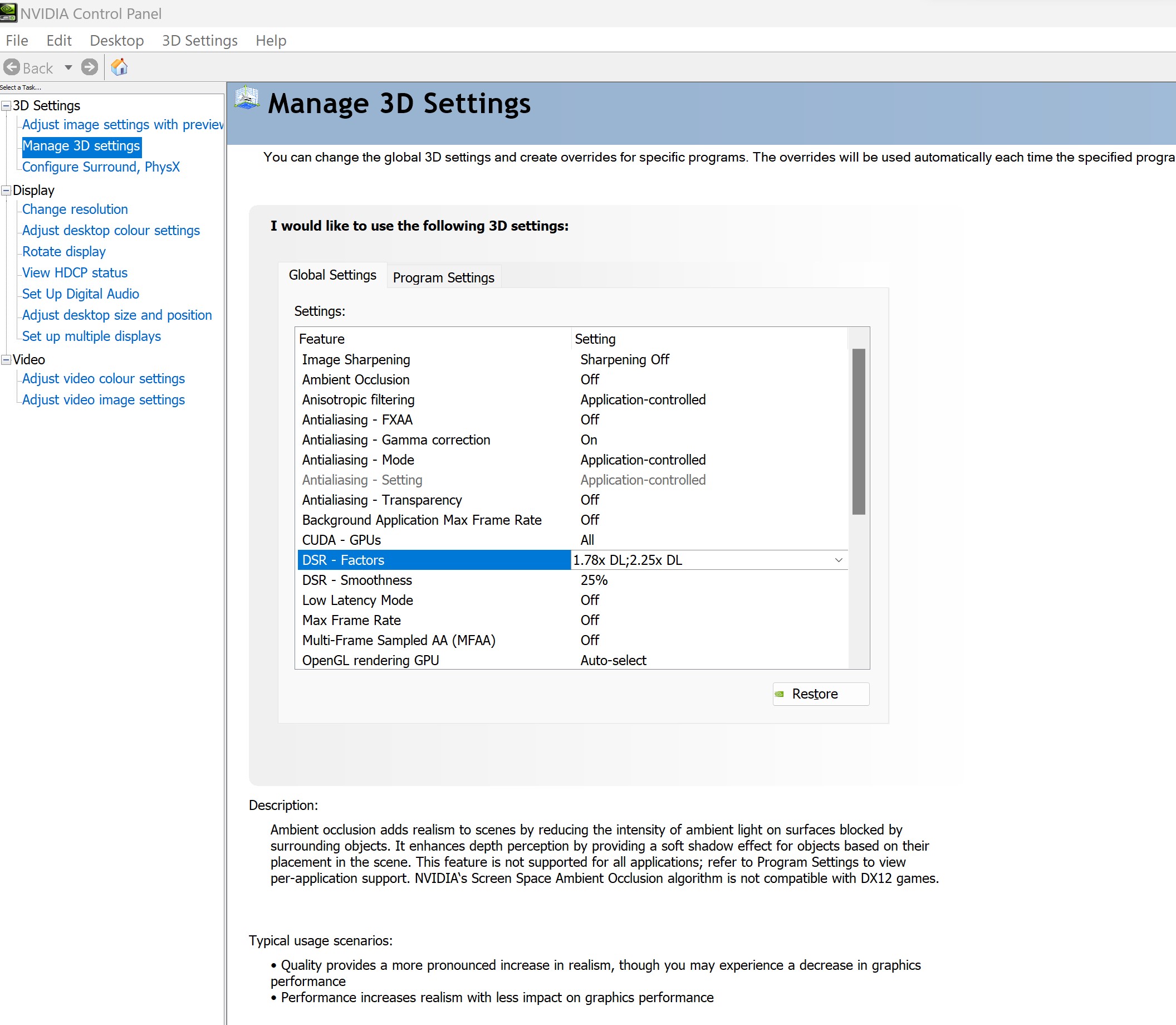Click the Back arrow icon
Image resolution: width=1176 pixels, height=1025 pixels.
click(12, 67)
